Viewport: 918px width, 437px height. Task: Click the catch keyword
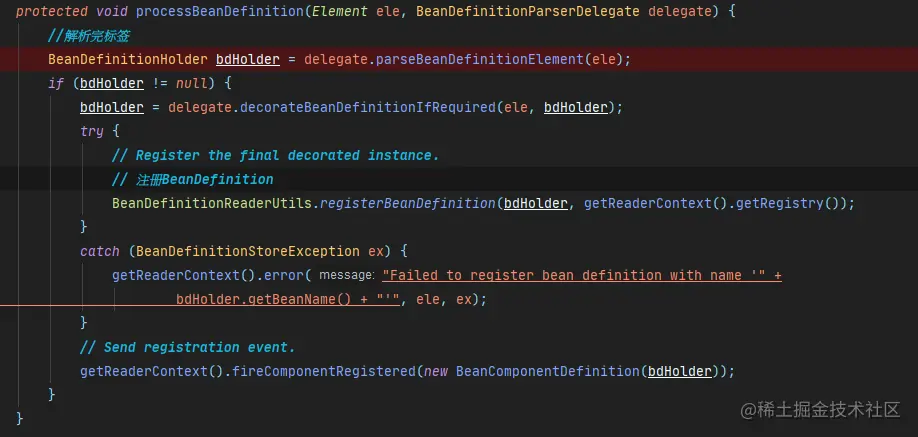click(100, 251)
